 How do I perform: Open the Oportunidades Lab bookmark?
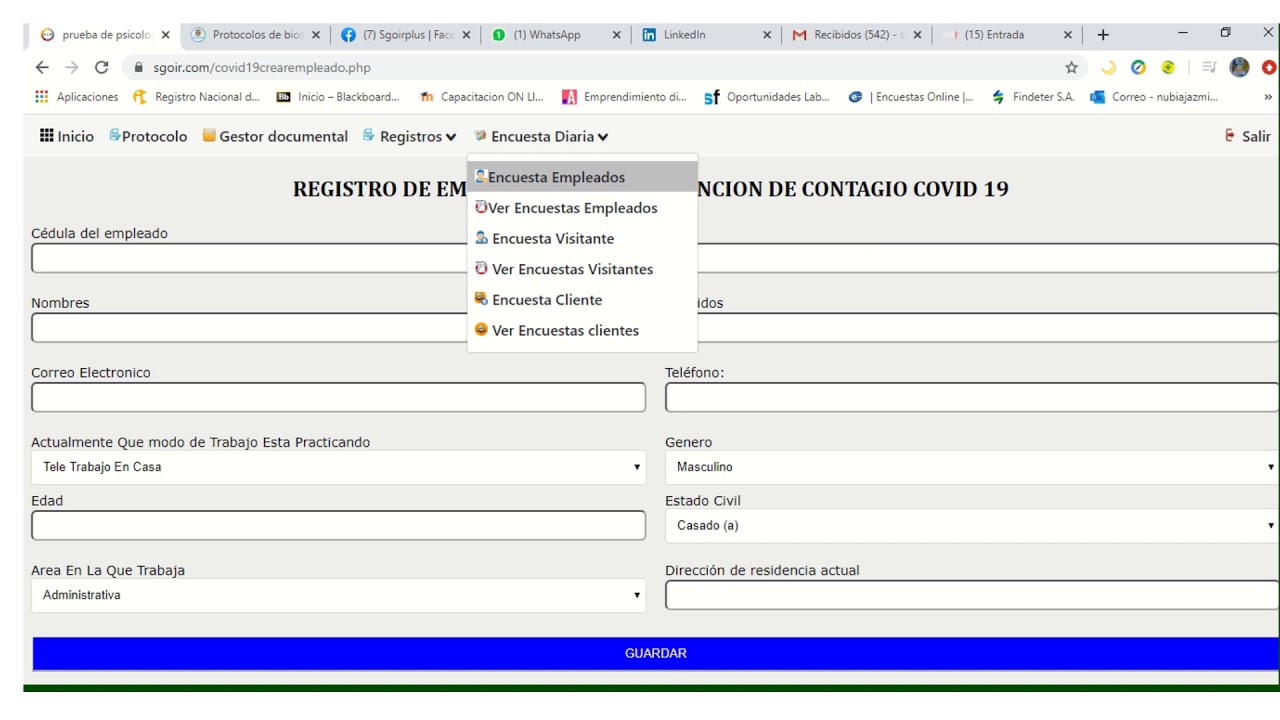point(768,97)
